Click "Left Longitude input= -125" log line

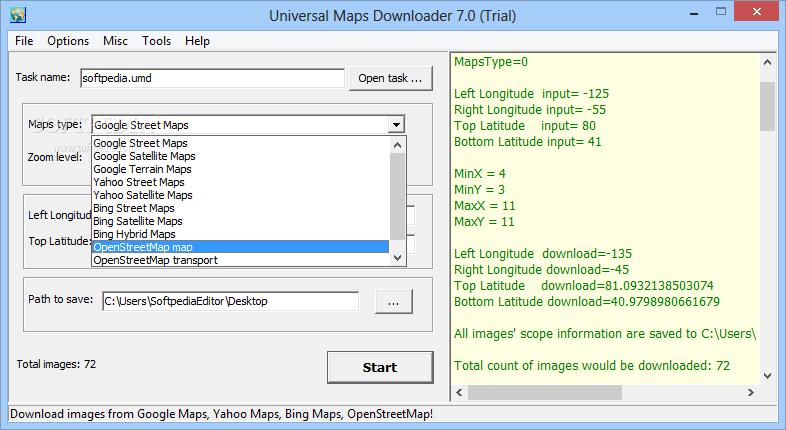click(531, 94)
